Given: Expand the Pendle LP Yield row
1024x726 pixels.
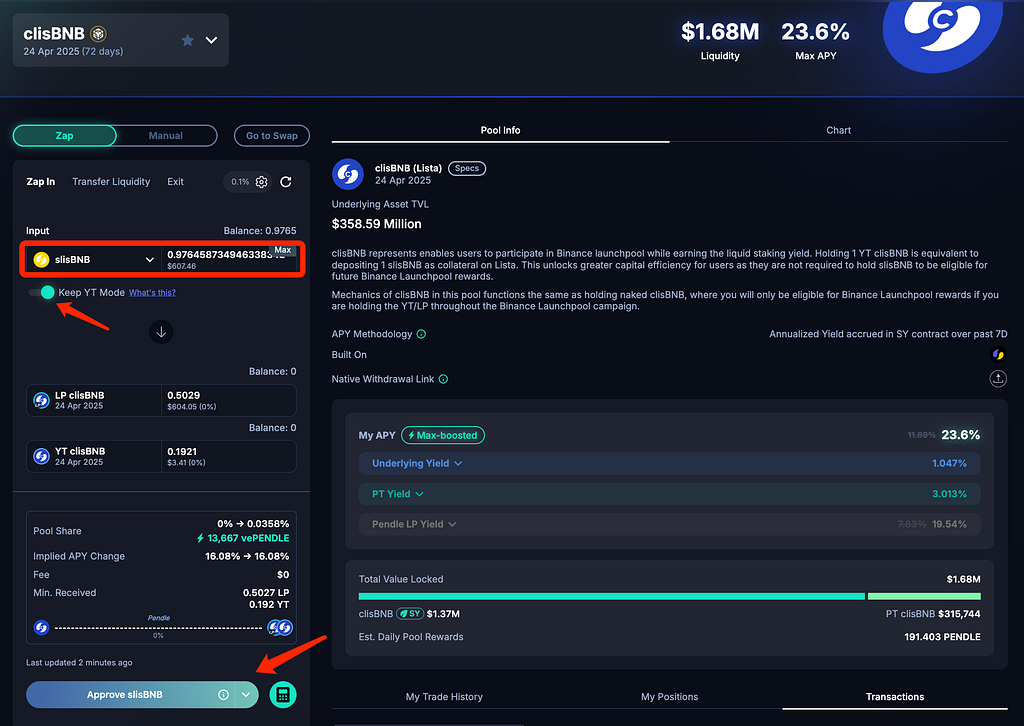Looking at the screenshot, I should tap(669, 524).
